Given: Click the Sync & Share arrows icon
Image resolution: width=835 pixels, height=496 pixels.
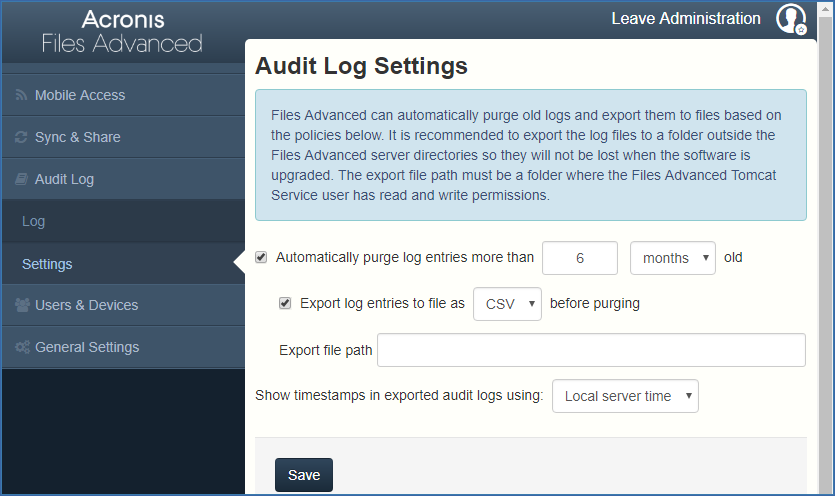Looking at the screenshot, I should (x=21, y=137).
